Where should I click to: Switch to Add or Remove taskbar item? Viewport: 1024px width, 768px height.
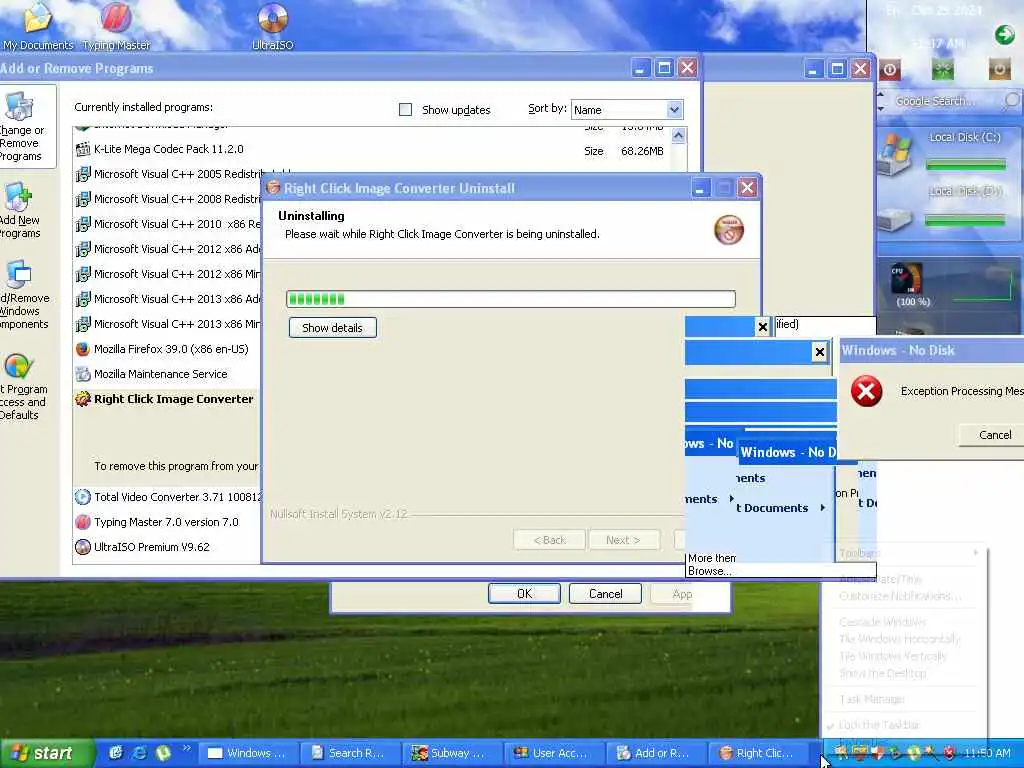[655, 753]
